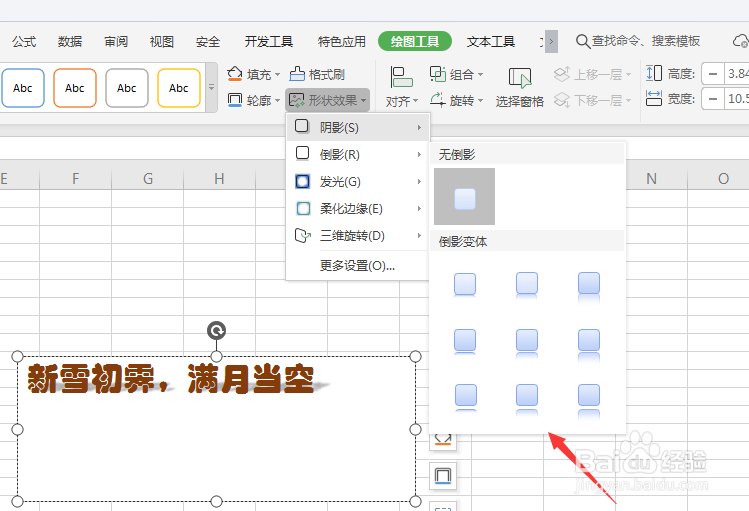
Task: Apply the gray-outlined Abc shape style
Action: (127, 88)
